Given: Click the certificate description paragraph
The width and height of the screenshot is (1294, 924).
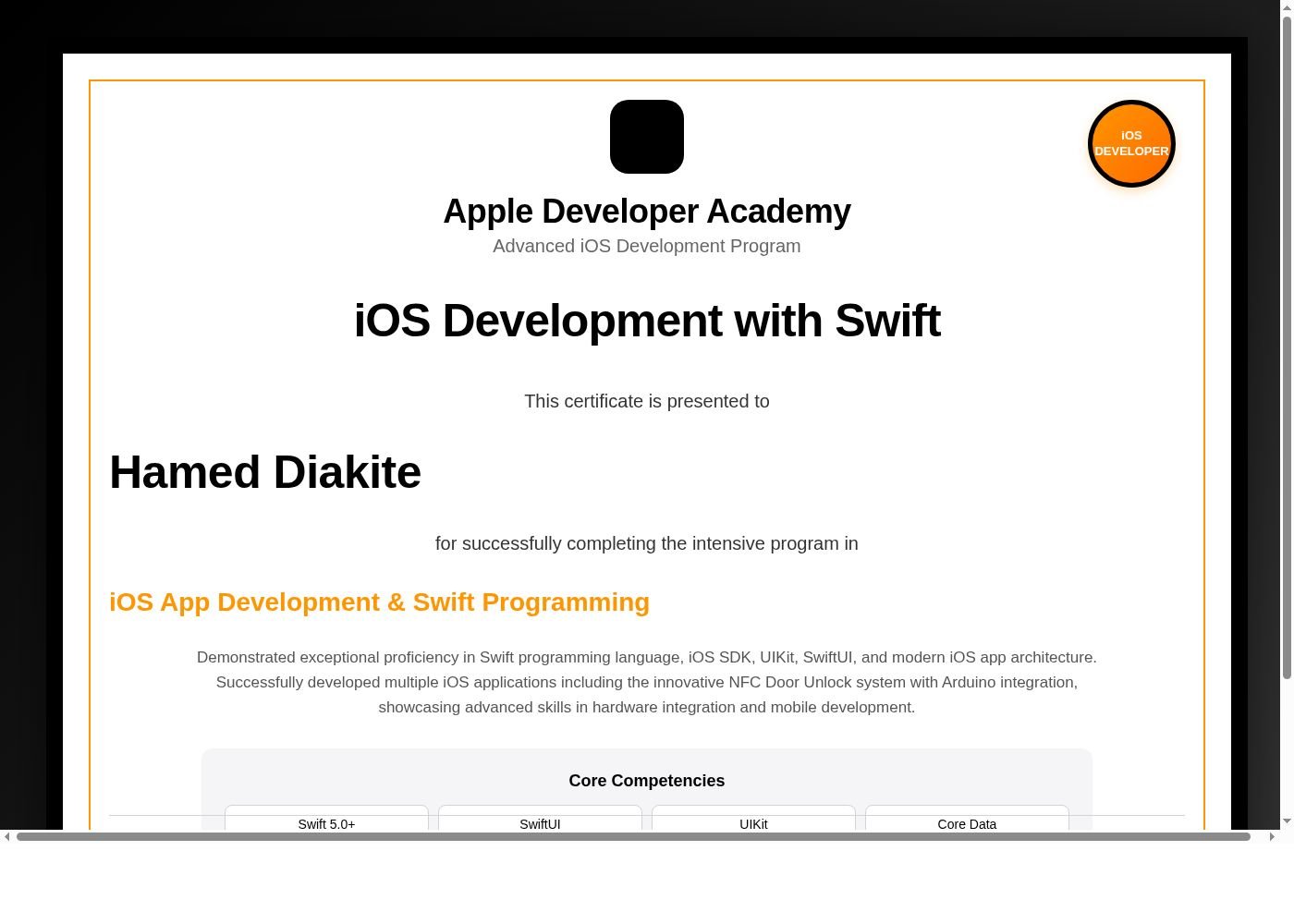Looking at the screenshot, I should 647,682.
